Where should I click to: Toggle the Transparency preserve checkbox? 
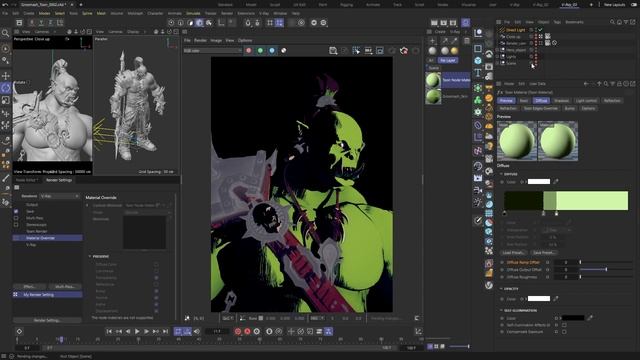[156, 278]
